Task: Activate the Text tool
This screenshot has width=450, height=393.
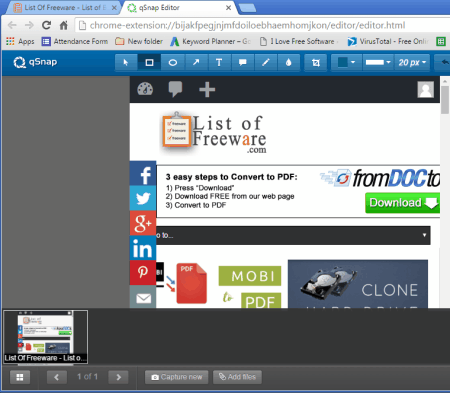Action: coord(219,62)
